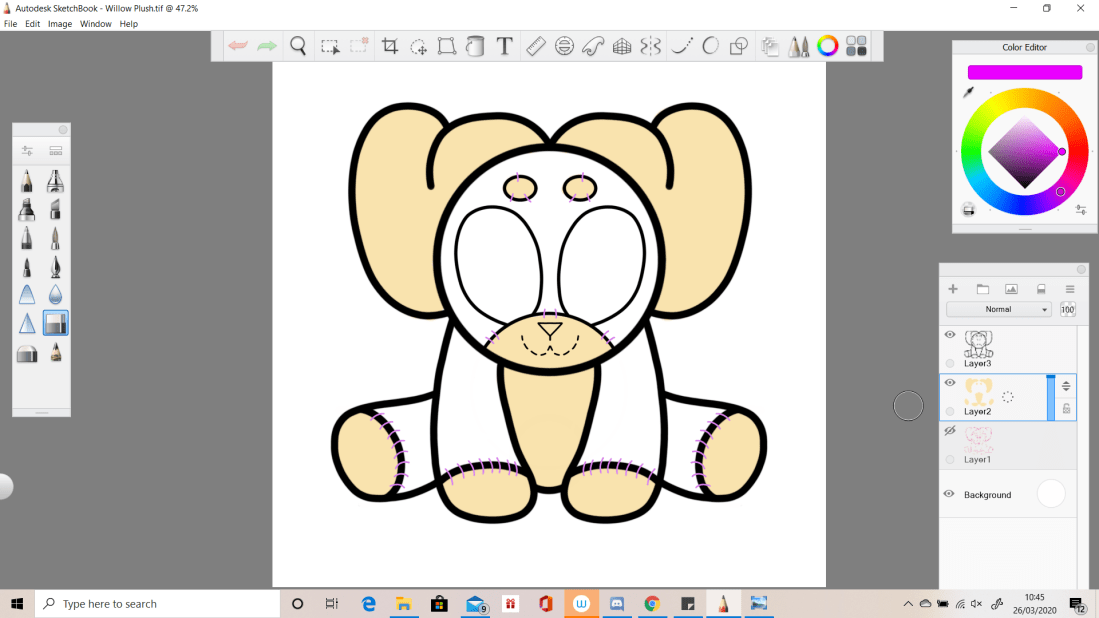
Task: Select the Text tool
Action: click(x=504, y=46)
